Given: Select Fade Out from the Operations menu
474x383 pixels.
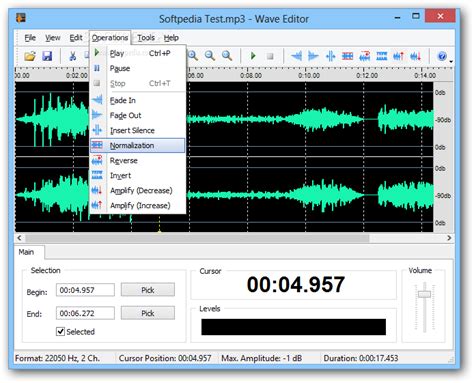Looking at the screenshot, I should (137, 115).
